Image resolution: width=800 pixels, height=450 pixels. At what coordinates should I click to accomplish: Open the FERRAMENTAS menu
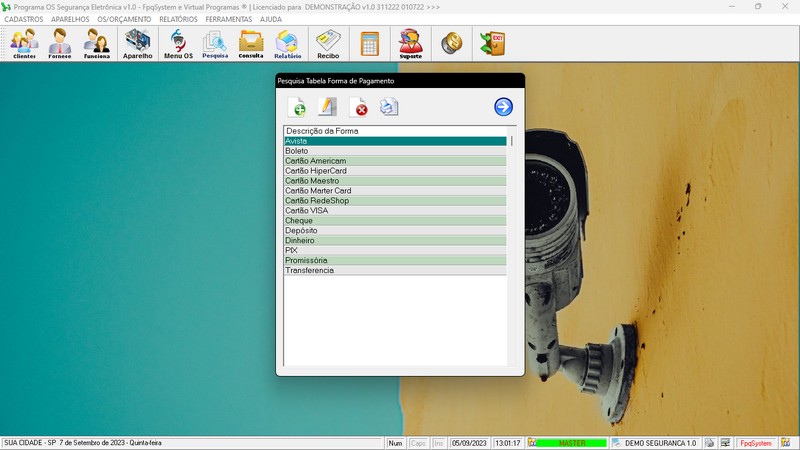pyautogui.click(x=229, y=19)
